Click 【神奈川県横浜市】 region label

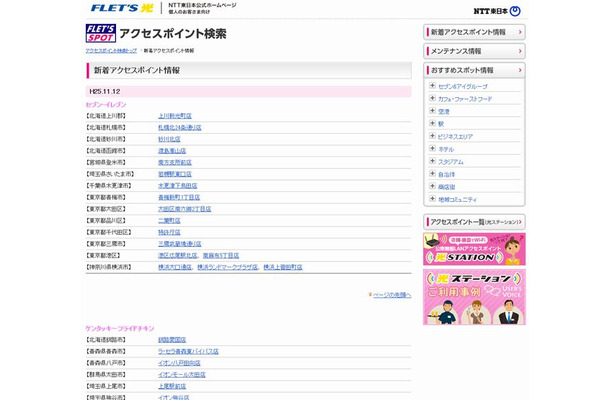[x=109, y=267]
